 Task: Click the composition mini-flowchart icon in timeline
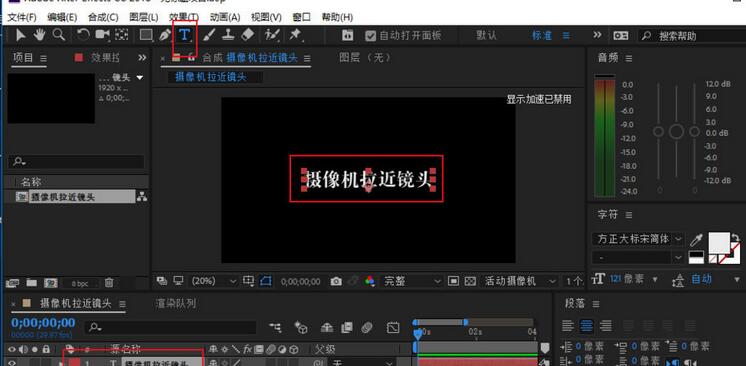(275, 327)
